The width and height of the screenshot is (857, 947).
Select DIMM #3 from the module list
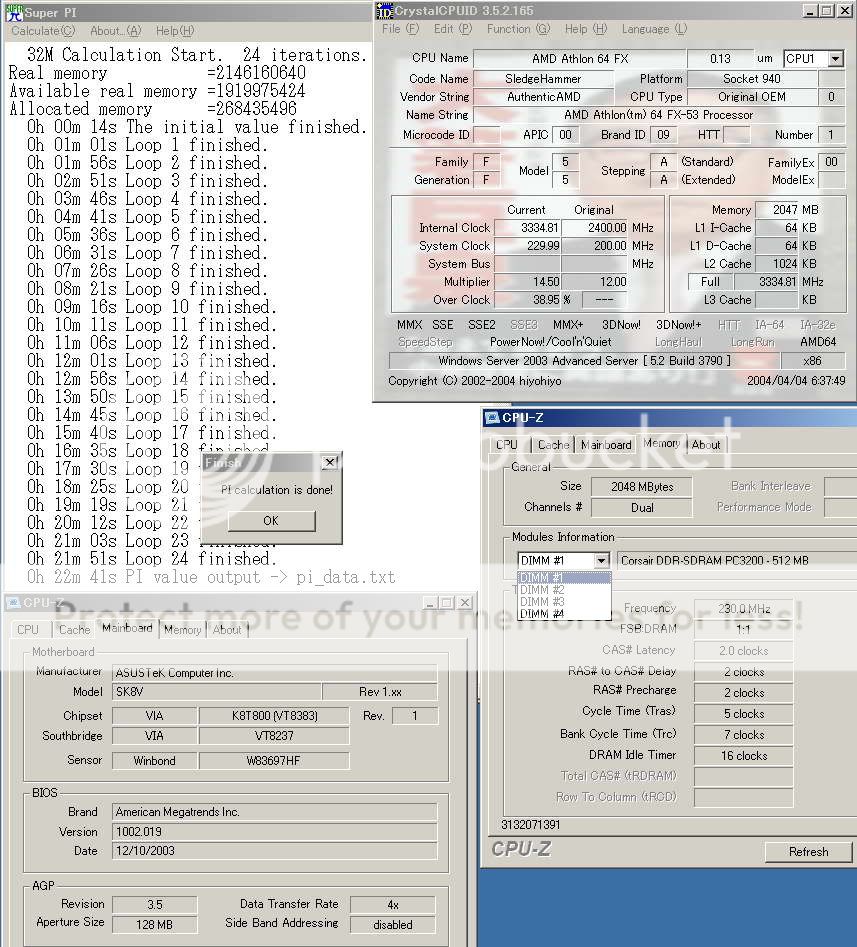542,602
